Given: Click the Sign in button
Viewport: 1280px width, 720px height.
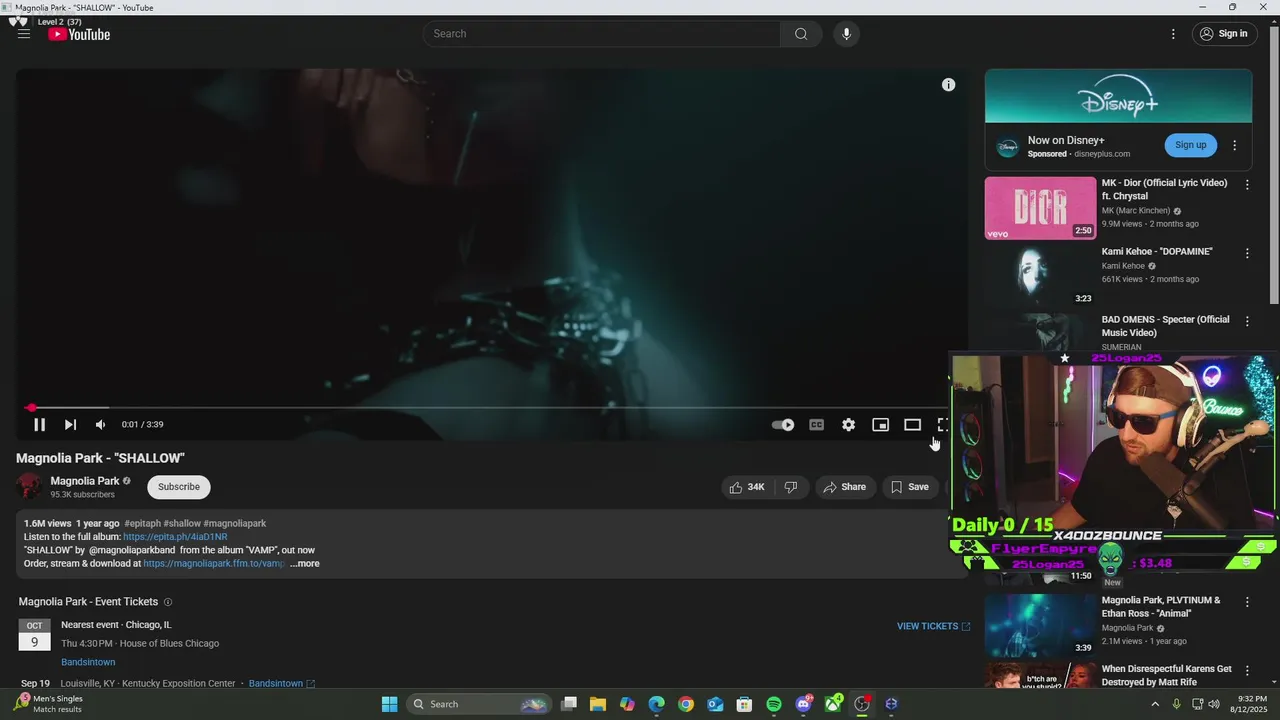Looking at the screenshot, I should (x=1224, y=34).
